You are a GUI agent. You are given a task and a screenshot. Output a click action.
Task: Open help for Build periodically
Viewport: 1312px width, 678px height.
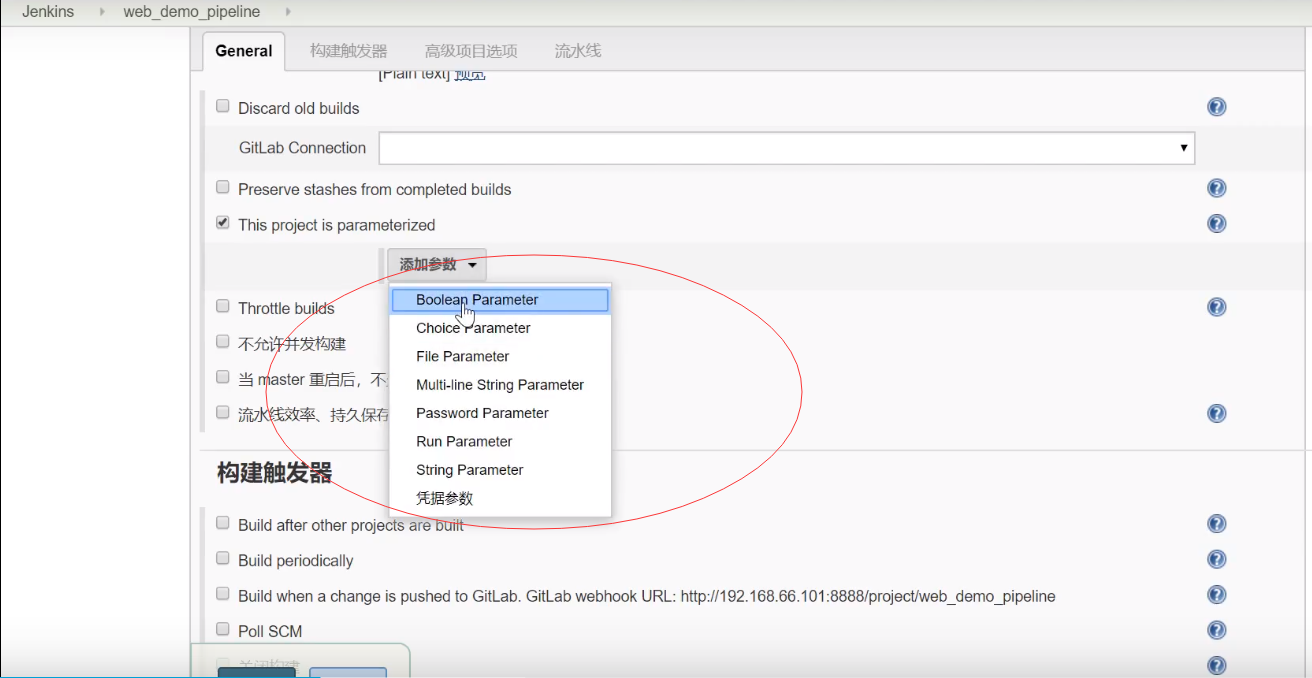tap(1216, 559)
